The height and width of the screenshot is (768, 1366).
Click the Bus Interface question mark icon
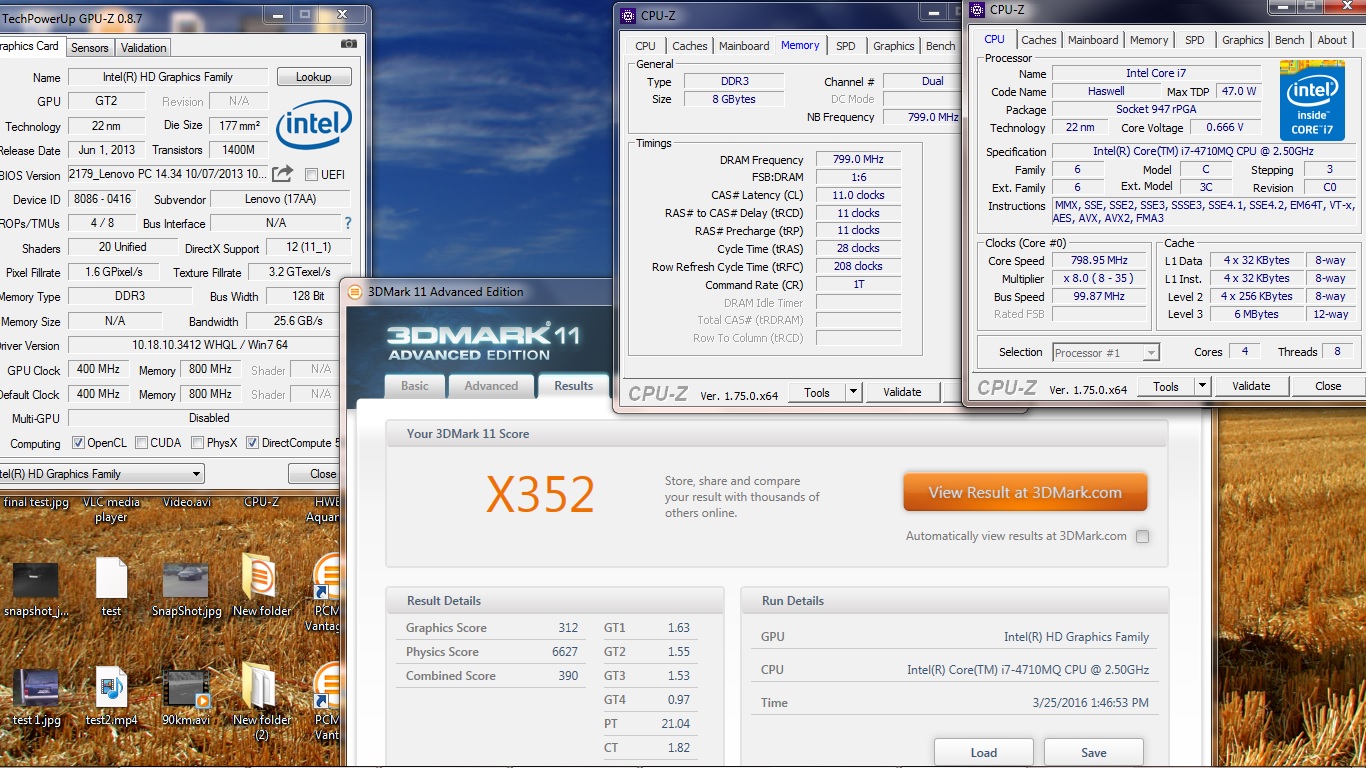tap(348, 223)
